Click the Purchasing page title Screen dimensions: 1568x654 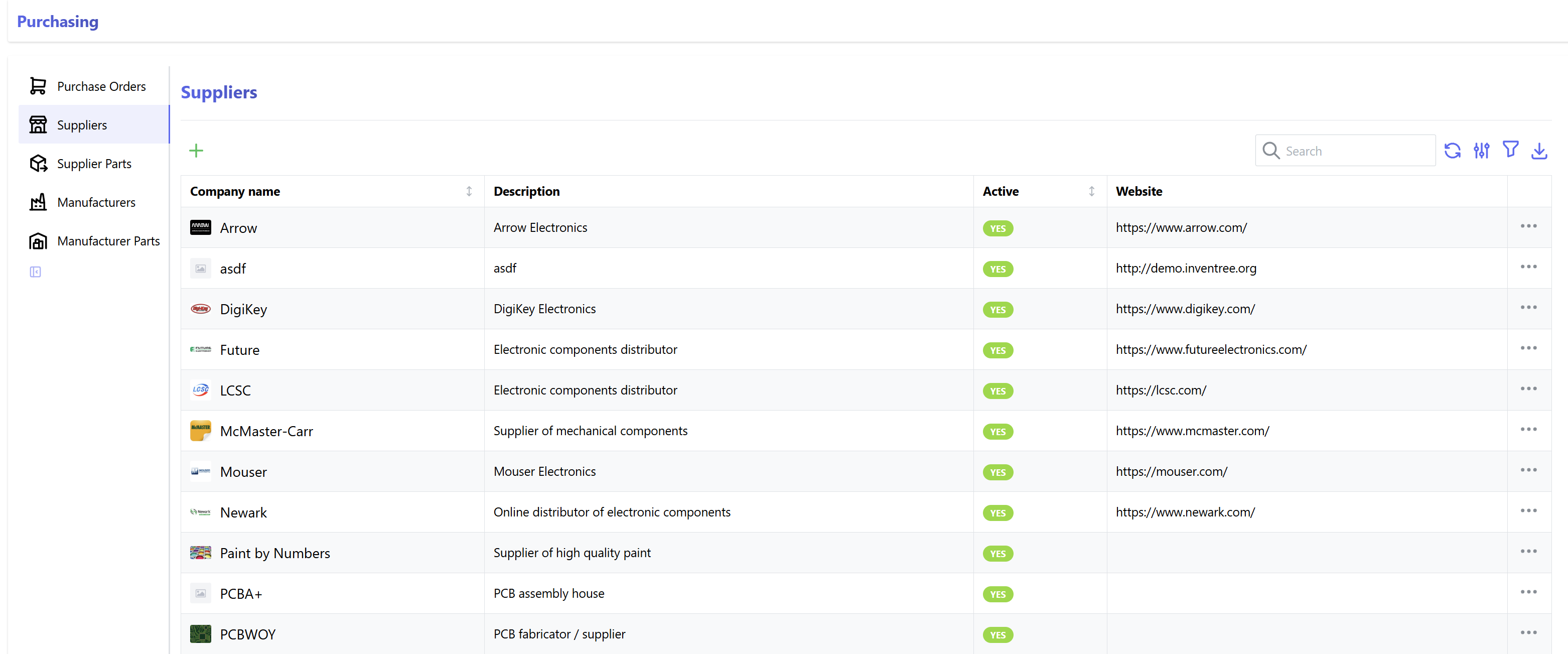pos(57,21)
